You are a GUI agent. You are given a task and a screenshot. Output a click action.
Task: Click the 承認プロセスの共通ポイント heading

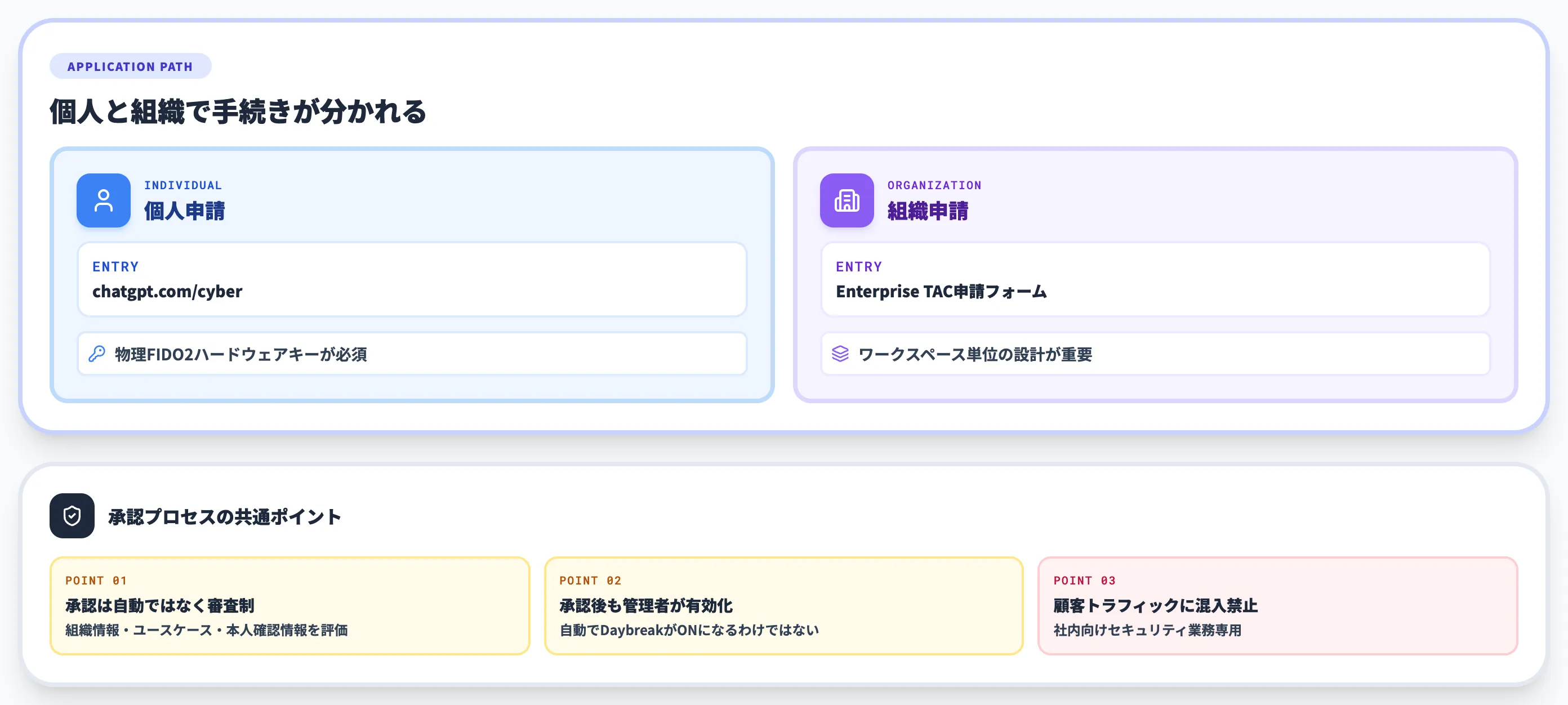[225, 517]
